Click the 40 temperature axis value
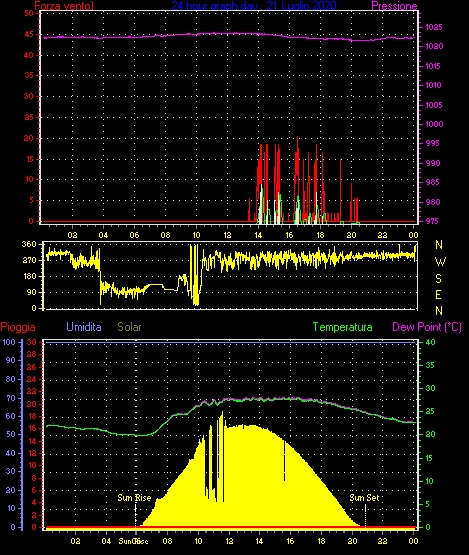The image size is (469, 555). tap(430, 342)
